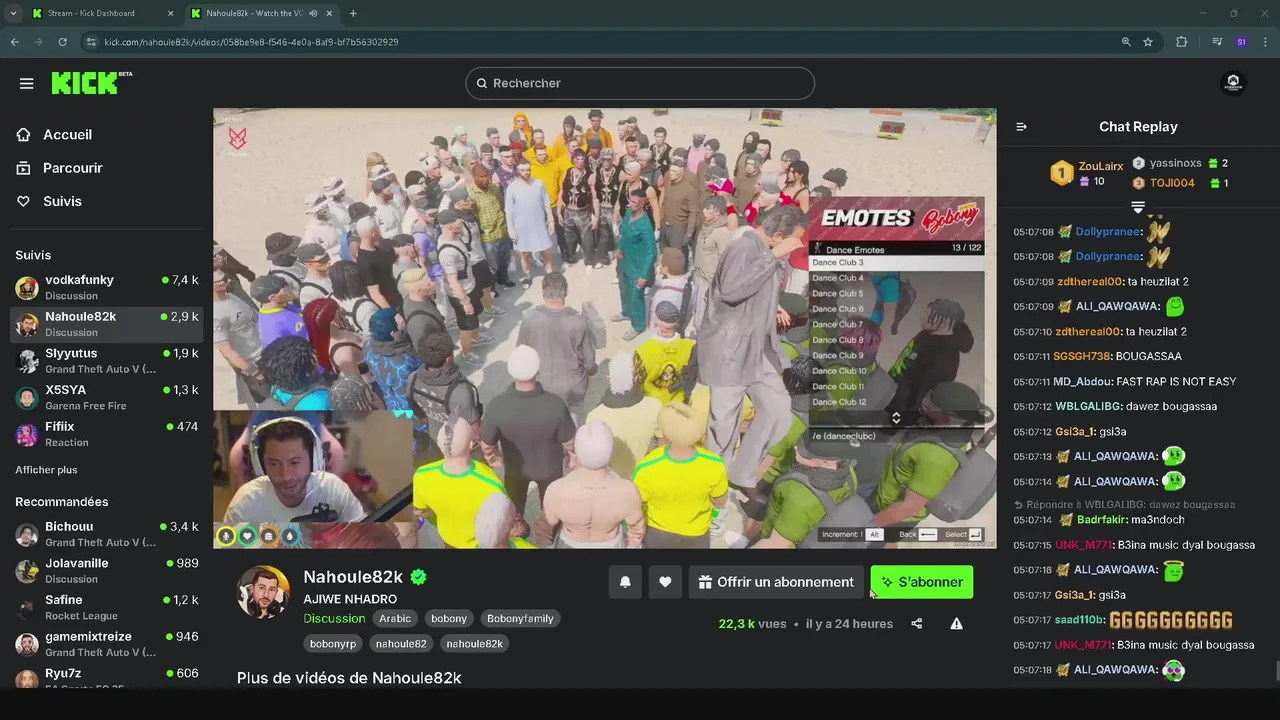Click the Répondre à WBLGALIBG reply reference
The image size is (1280, 720).
1124,505
